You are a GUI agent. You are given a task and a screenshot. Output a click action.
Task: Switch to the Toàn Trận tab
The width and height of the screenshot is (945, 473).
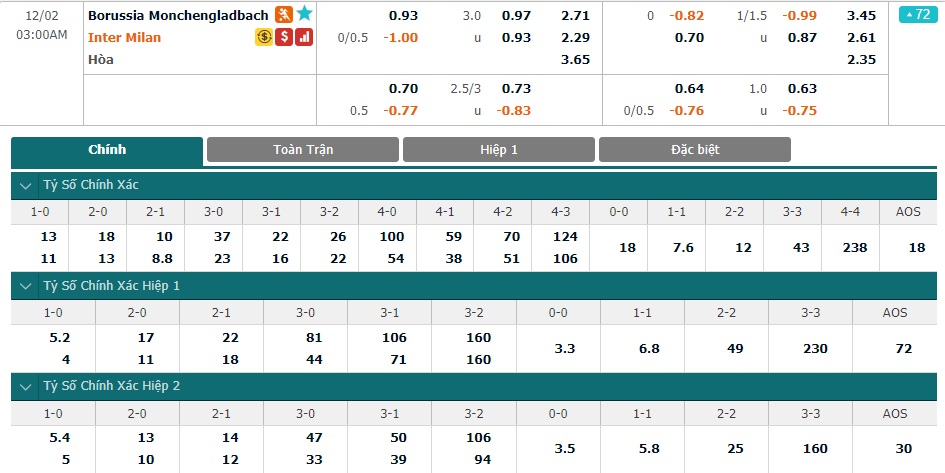[303, 150]
